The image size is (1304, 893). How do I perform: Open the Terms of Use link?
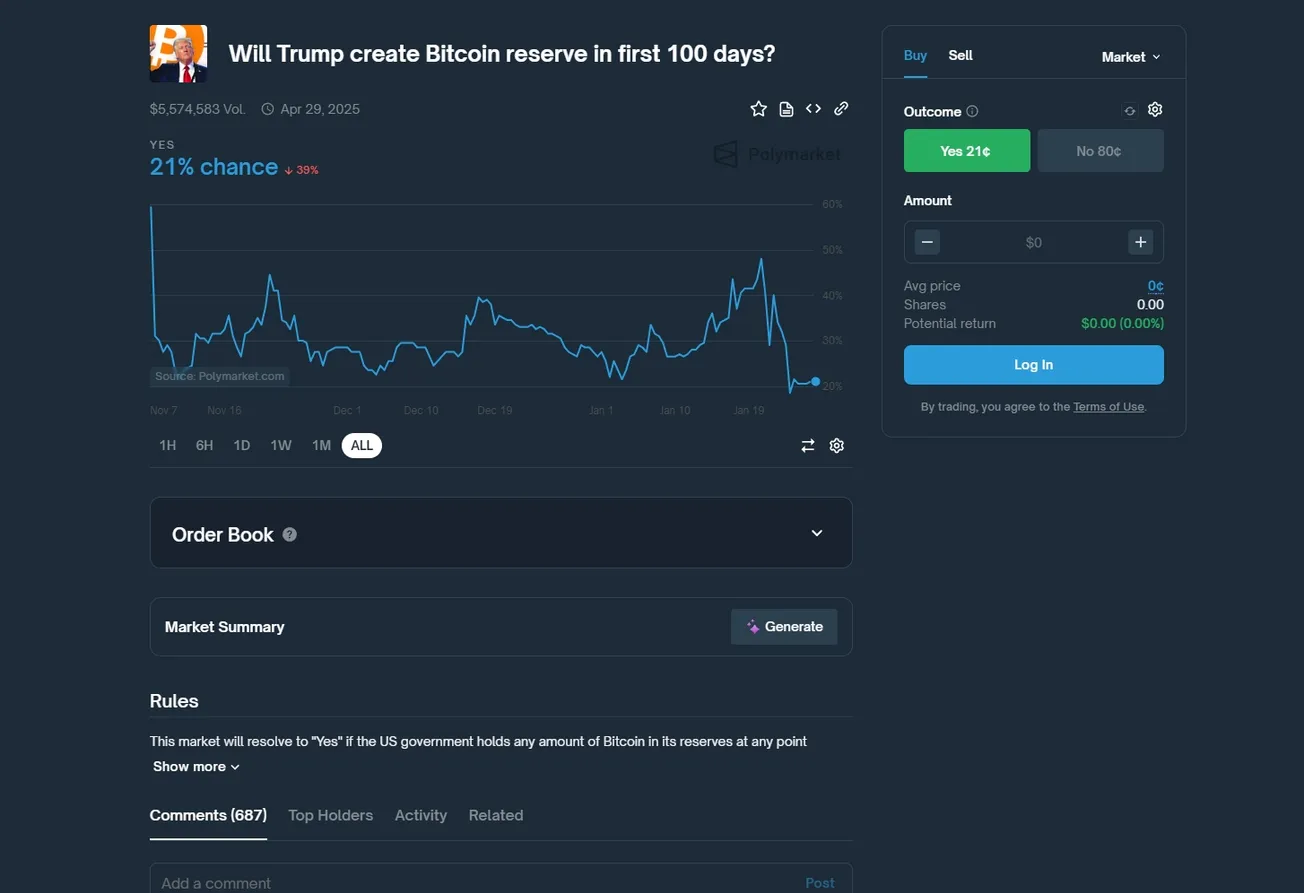coord(1108,407)
